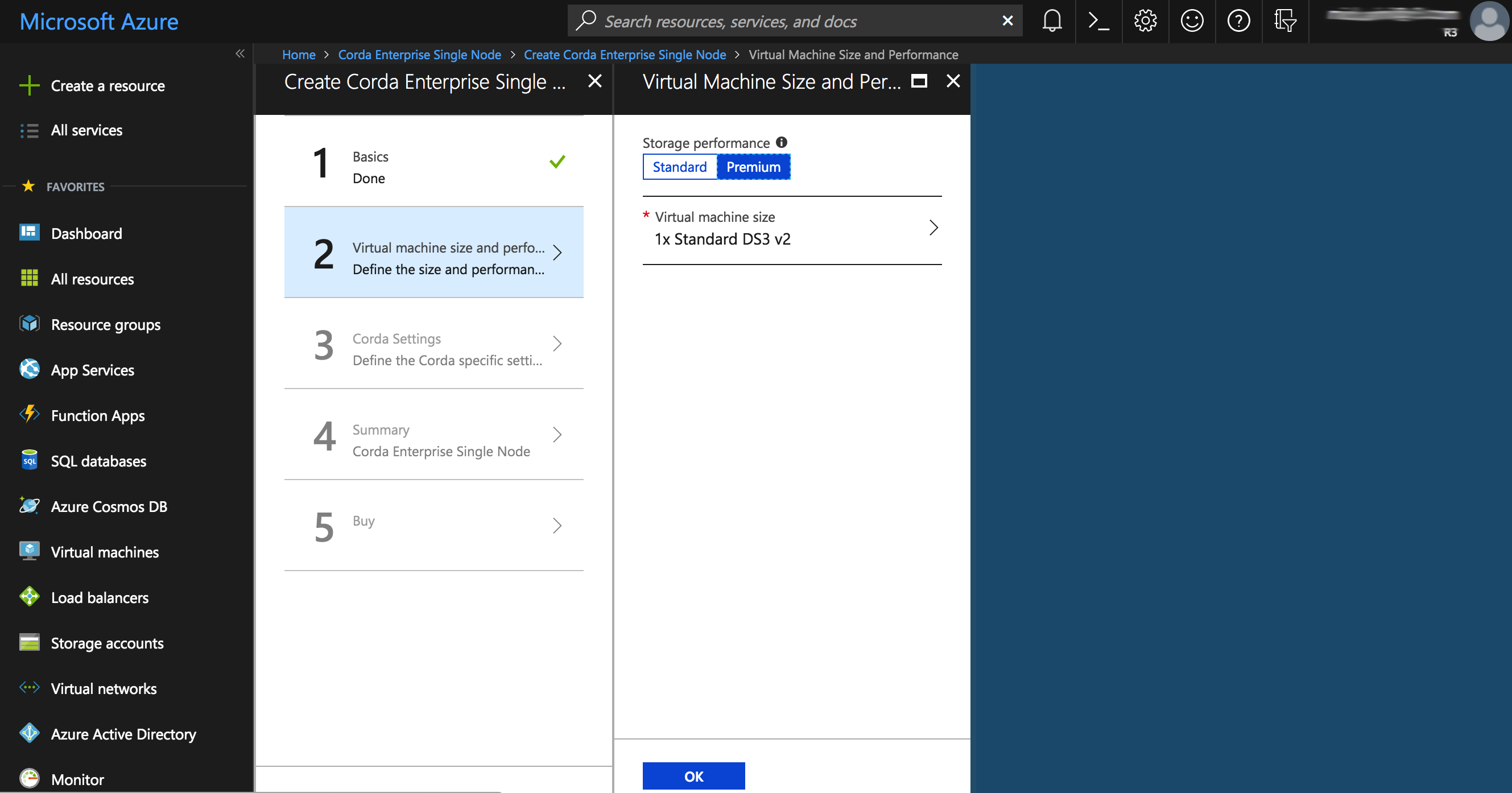Click the Function Apps lightning icon
The image size is (1512, 793).
coord(30,415)
